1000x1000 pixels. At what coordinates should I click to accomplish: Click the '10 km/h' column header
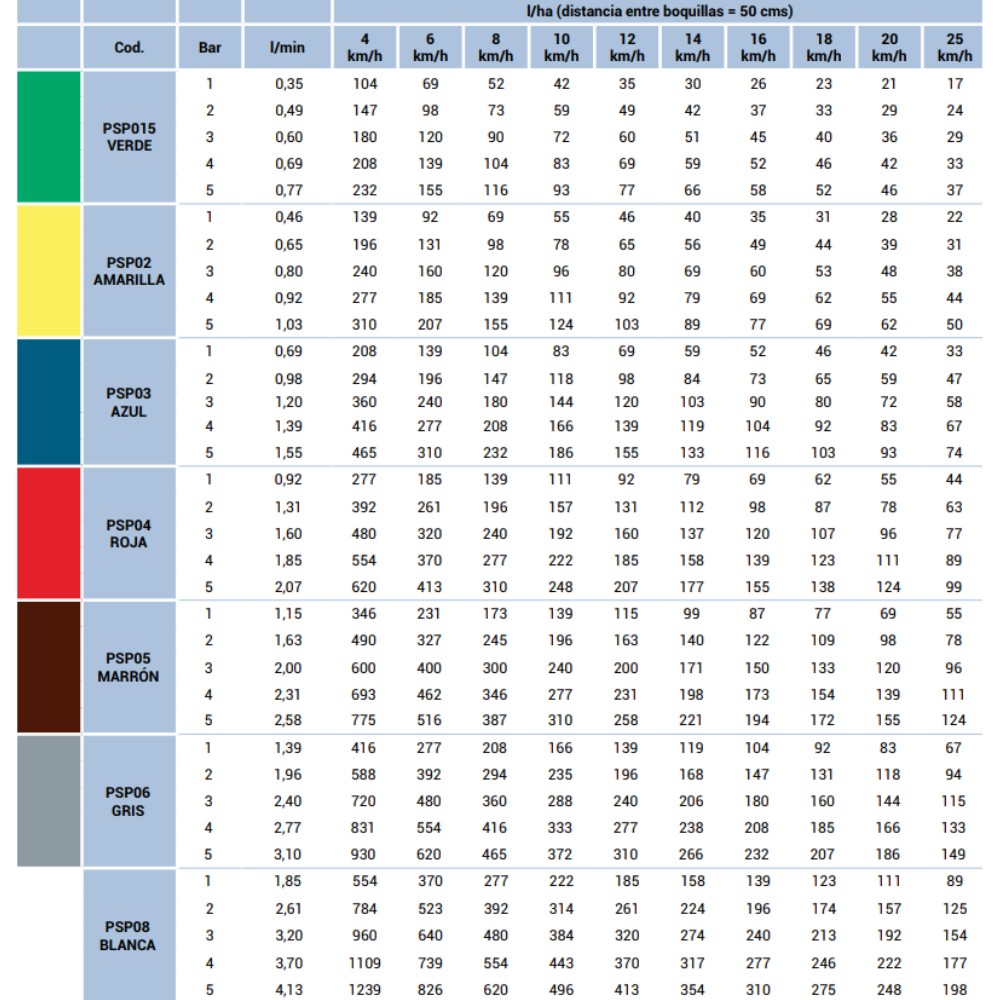(561, 47)
